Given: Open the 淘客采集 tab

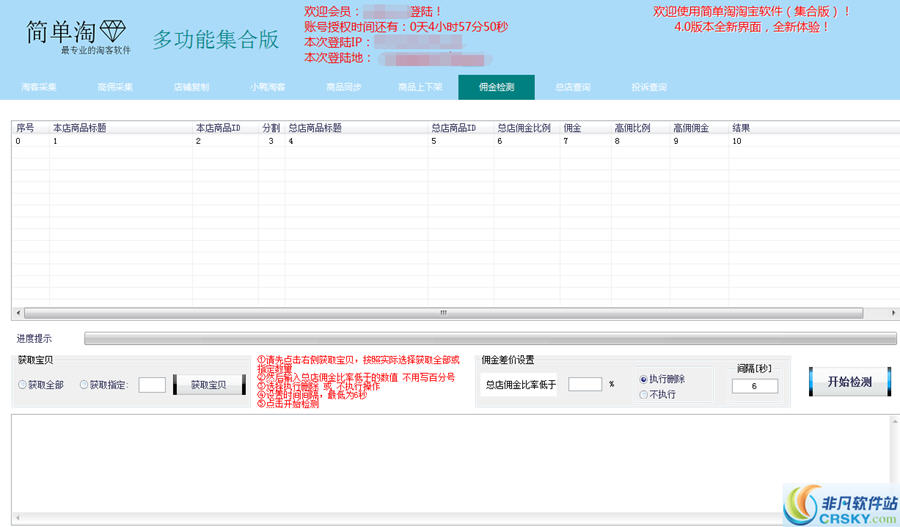Looking at the screenshot, I should 38,87.
